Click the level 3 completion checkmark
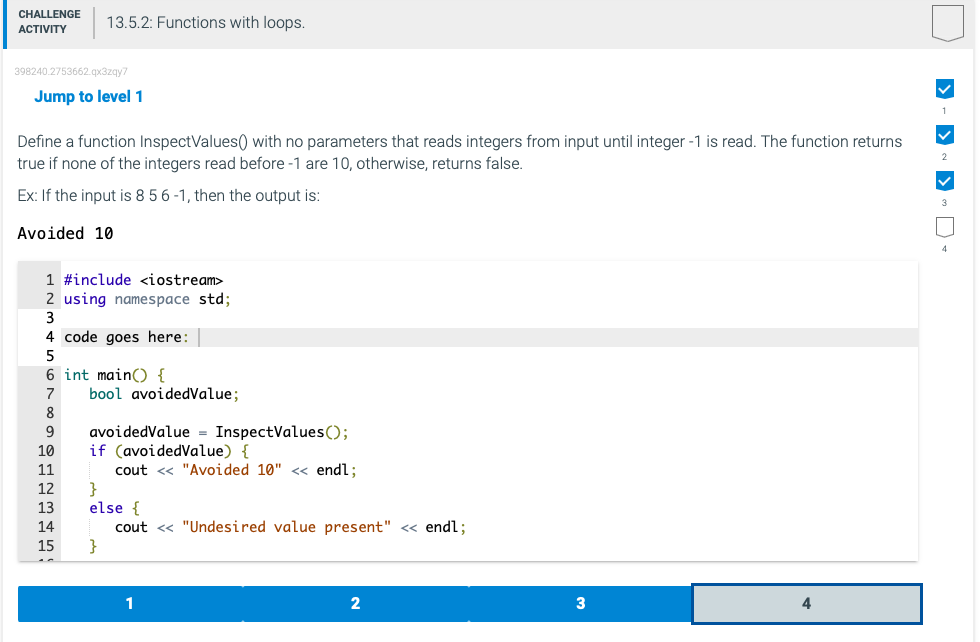This screenshot has width=980, height=642. click(945, 181)
